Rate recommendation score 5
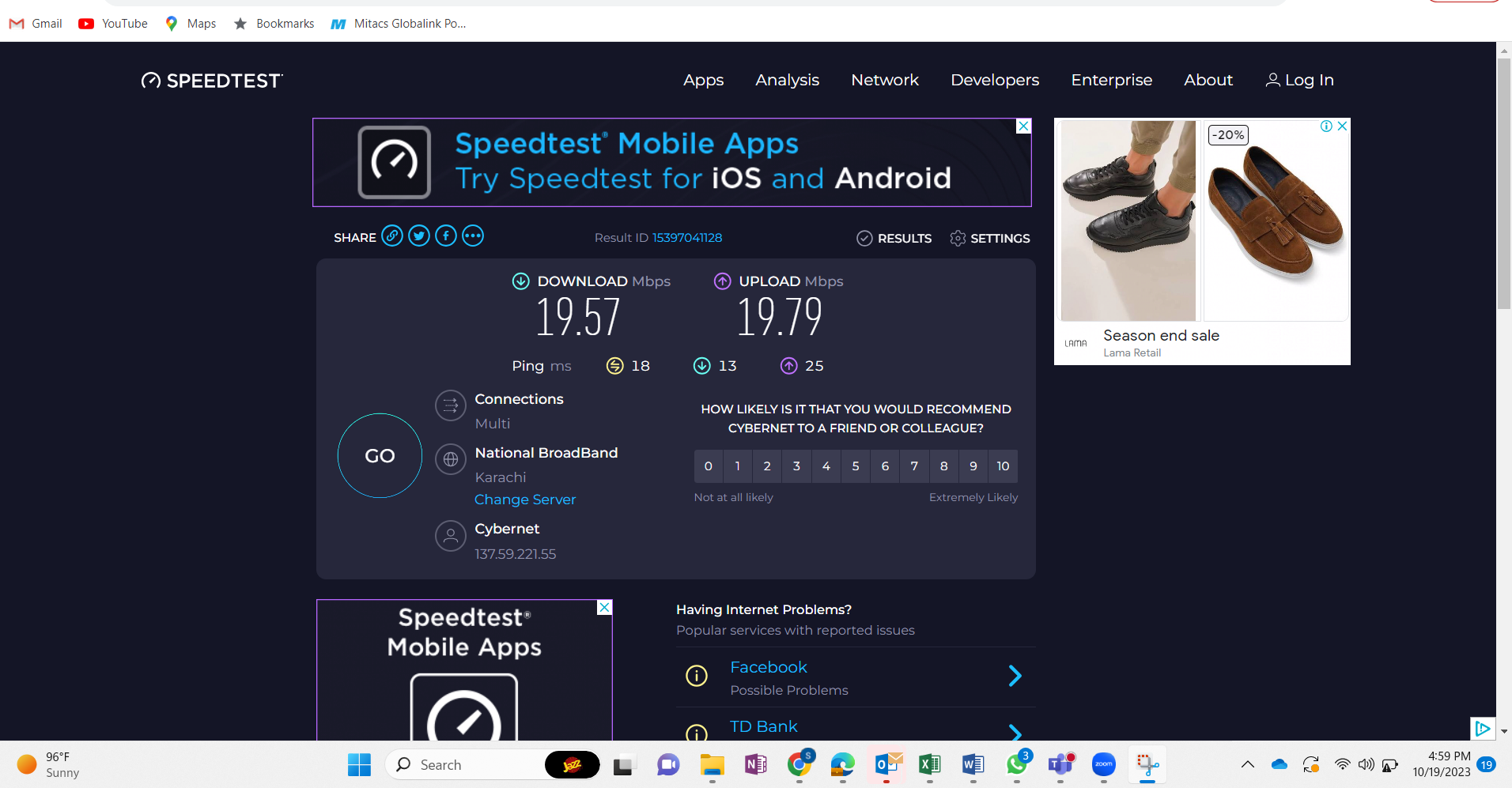 click(x=856, y=466)
